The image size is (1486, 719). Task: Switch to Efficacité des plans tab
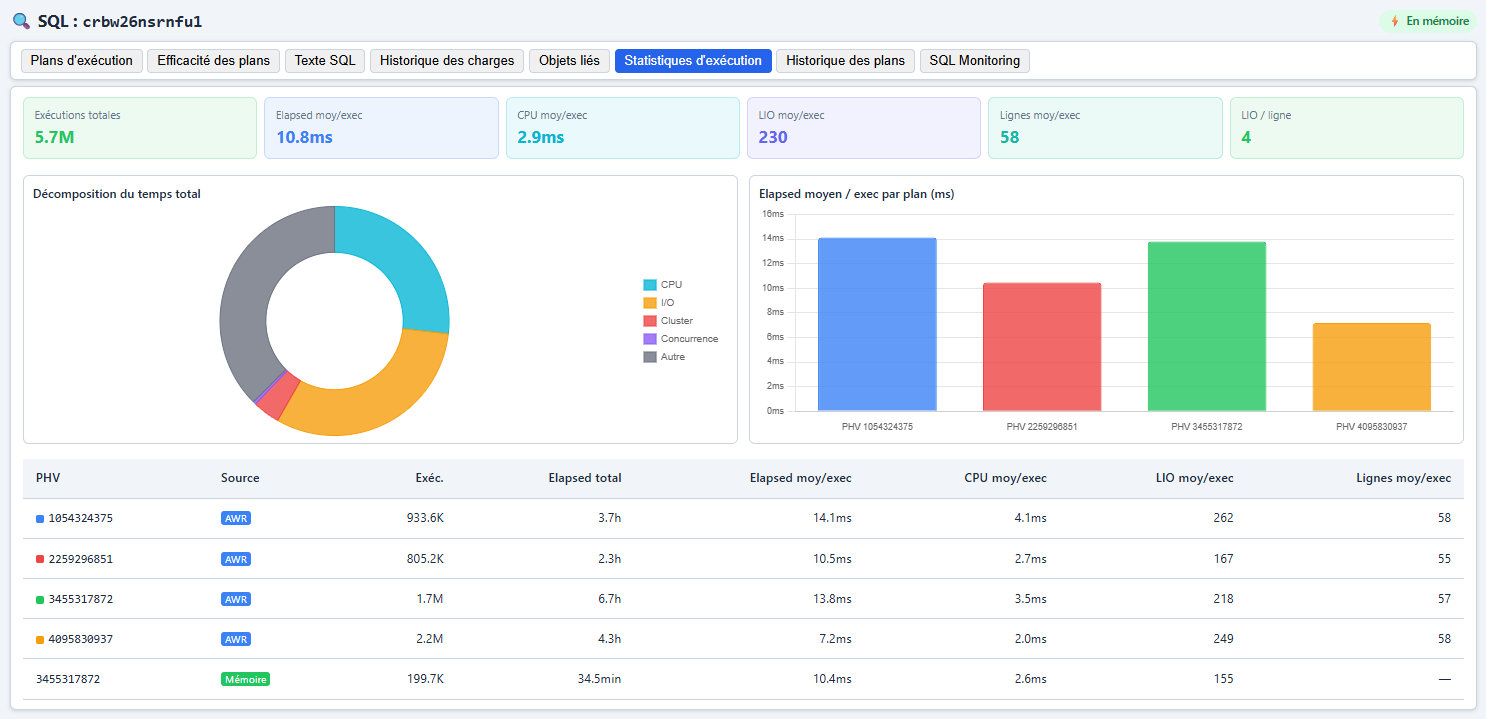click(x=214, y=61)
